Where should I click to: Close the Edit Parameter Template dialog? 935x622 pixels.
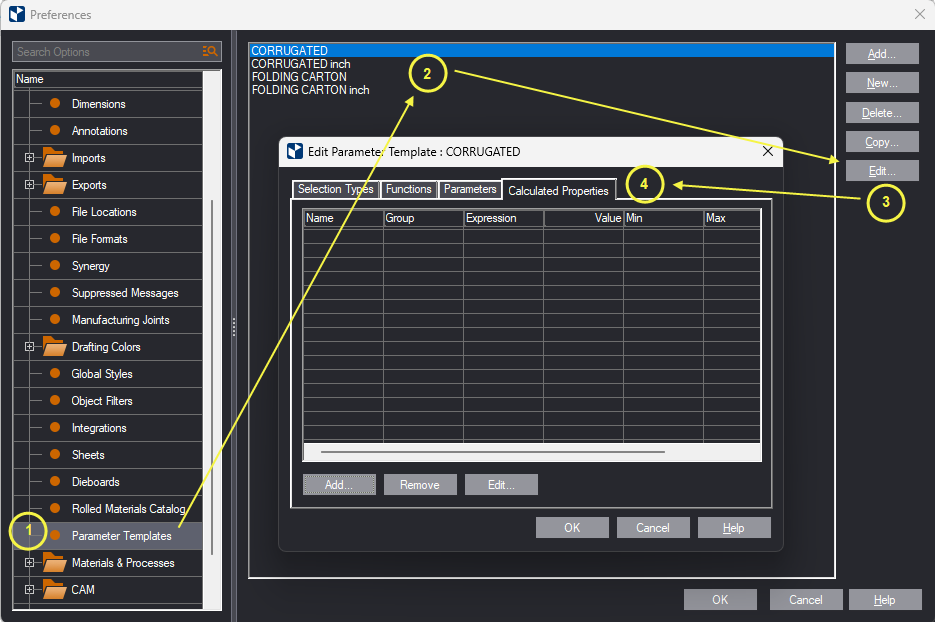[x=767, y=152]
